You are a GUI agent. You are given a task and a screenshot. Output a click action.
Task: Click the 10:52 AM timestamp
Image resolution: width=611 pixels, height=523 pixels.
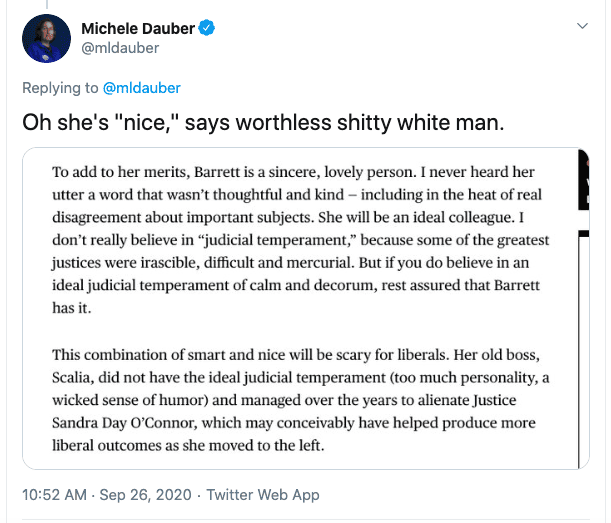(x=58, y=495)
